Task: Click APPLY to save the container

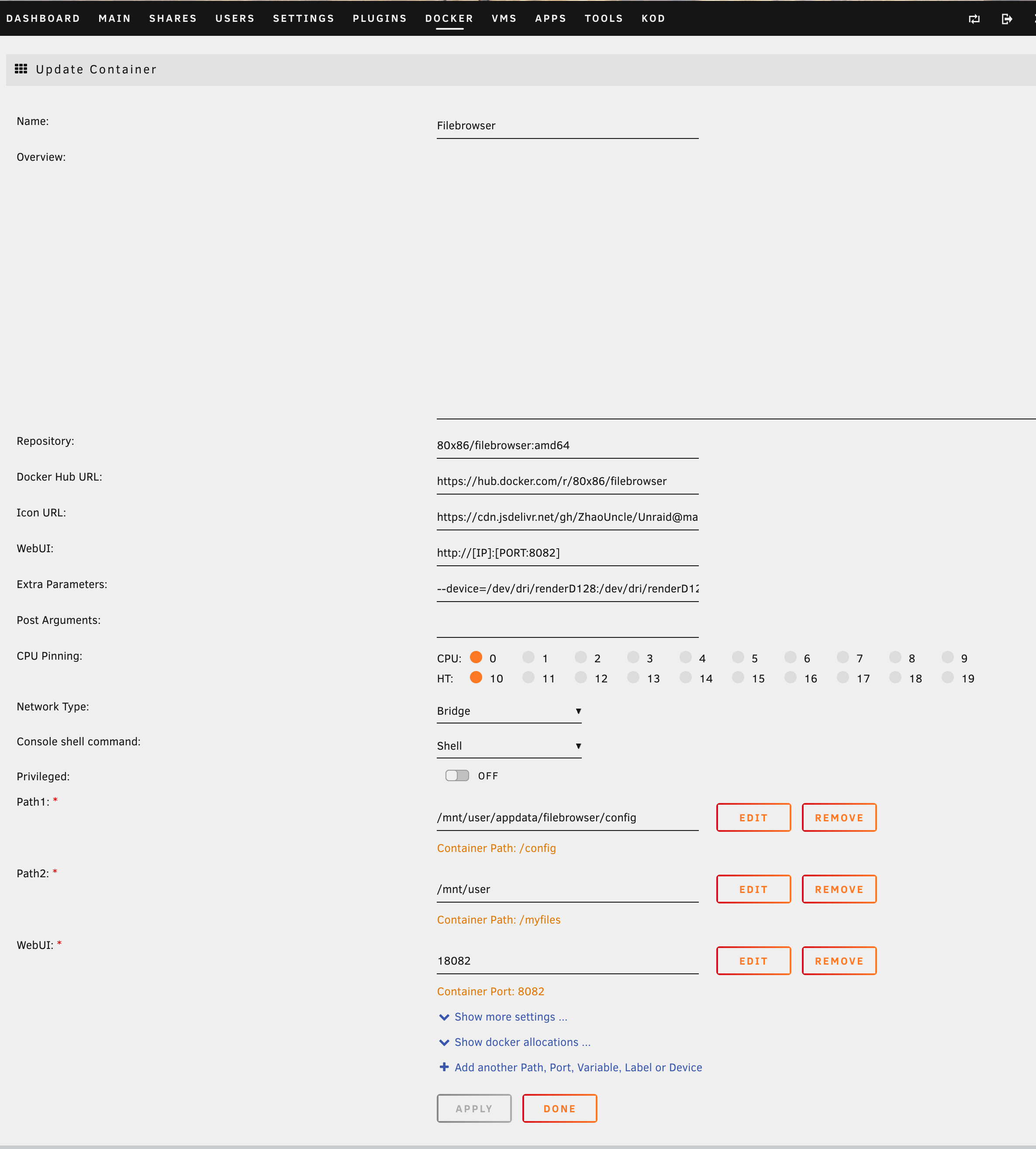Action: 474,1108
